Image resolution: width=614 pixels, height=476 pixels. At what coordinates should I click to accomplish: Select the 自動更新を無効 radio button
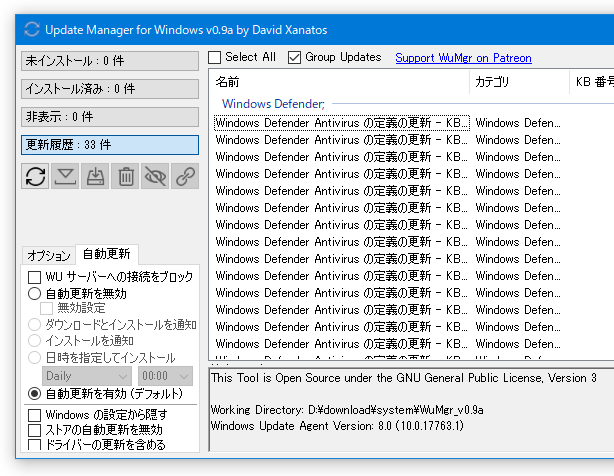[34, 294]
